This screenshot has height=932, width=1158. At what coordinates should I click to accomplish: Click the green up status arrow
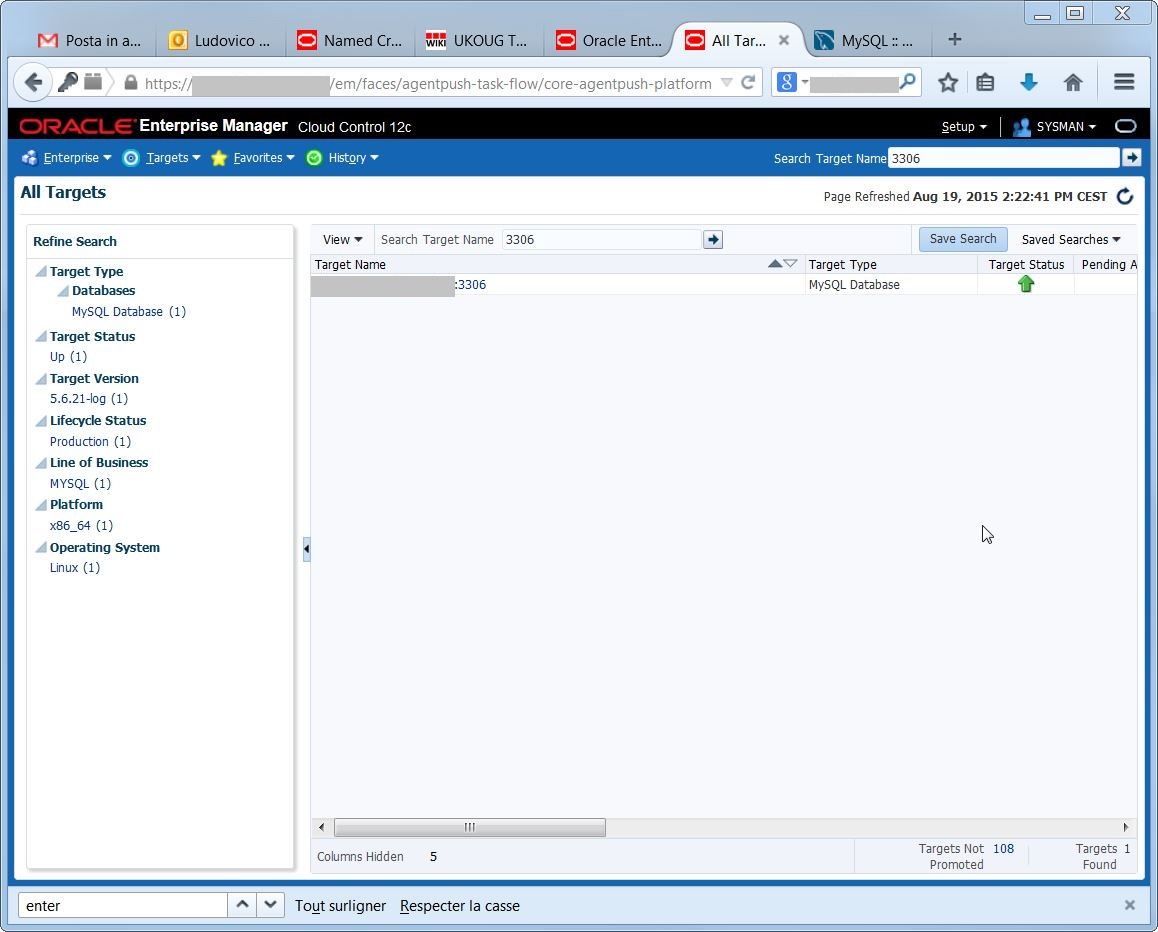pos(1026,284)
